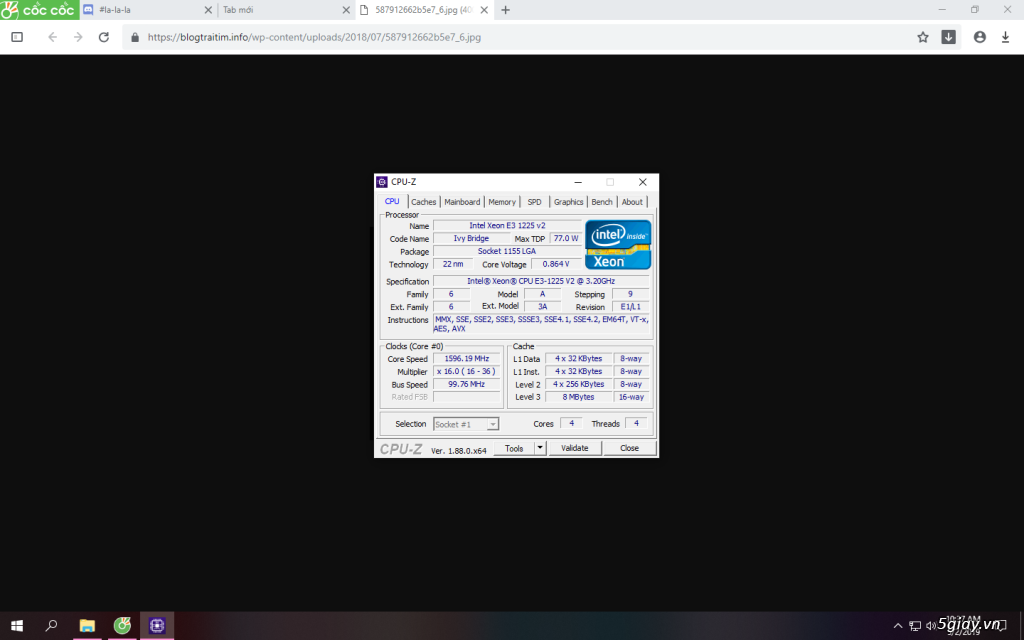This screenshot has height=640, width=1024.
Task: Click the Ivy Bridge code name value
Action: tap(472, 238)
